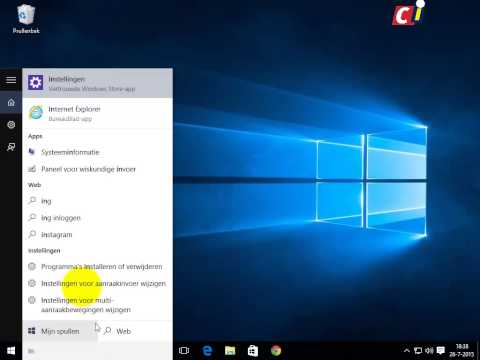480x360 pixels.
Task: Switch to the Mijn spullen filter
Action: pos(60,331)
